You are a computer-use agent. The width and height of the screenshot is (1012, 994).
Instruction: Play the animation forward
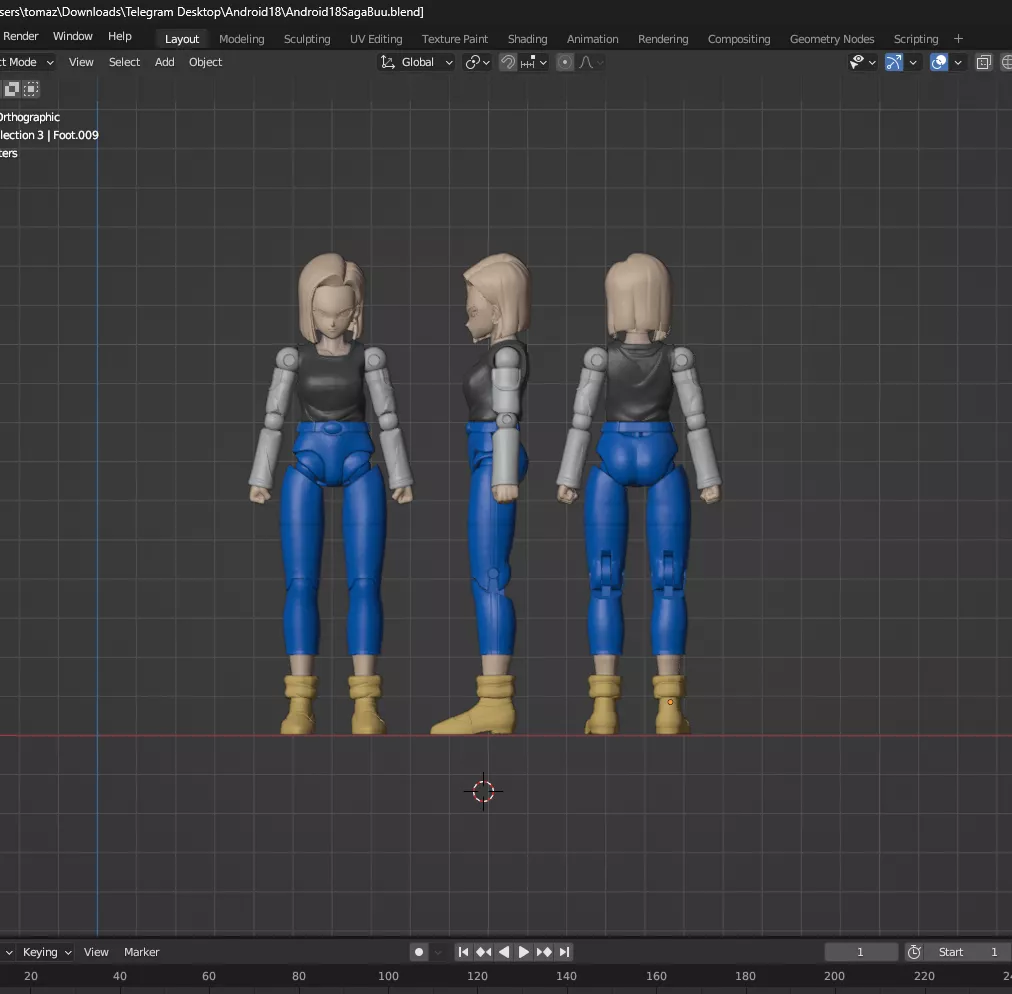point(523,952)
